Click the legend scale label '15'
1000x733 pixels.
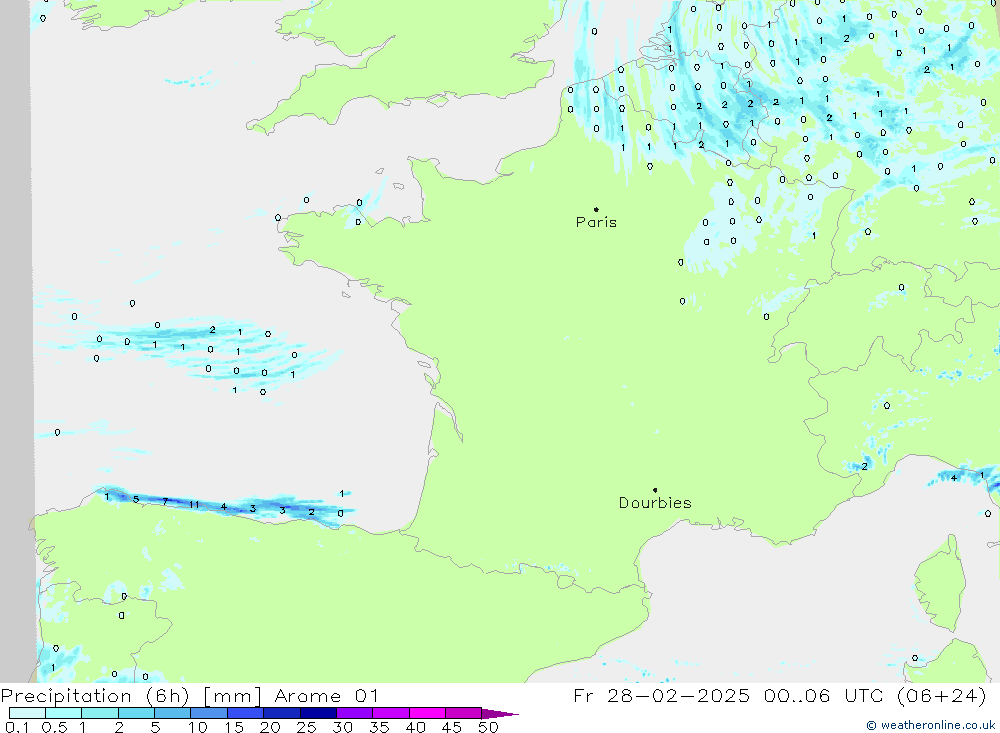click(234, 727)
